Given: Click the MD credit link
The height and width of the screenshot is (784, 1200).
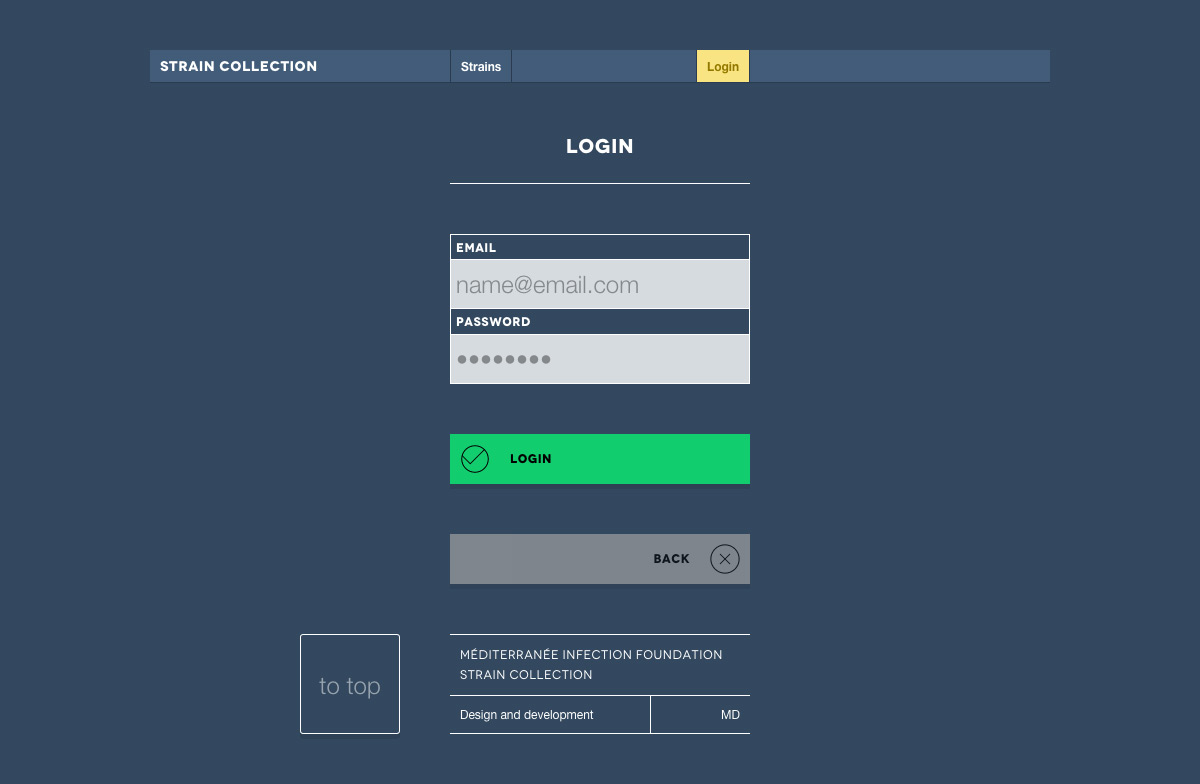Looking at the screenshot, I should click(x=730, y=715).
